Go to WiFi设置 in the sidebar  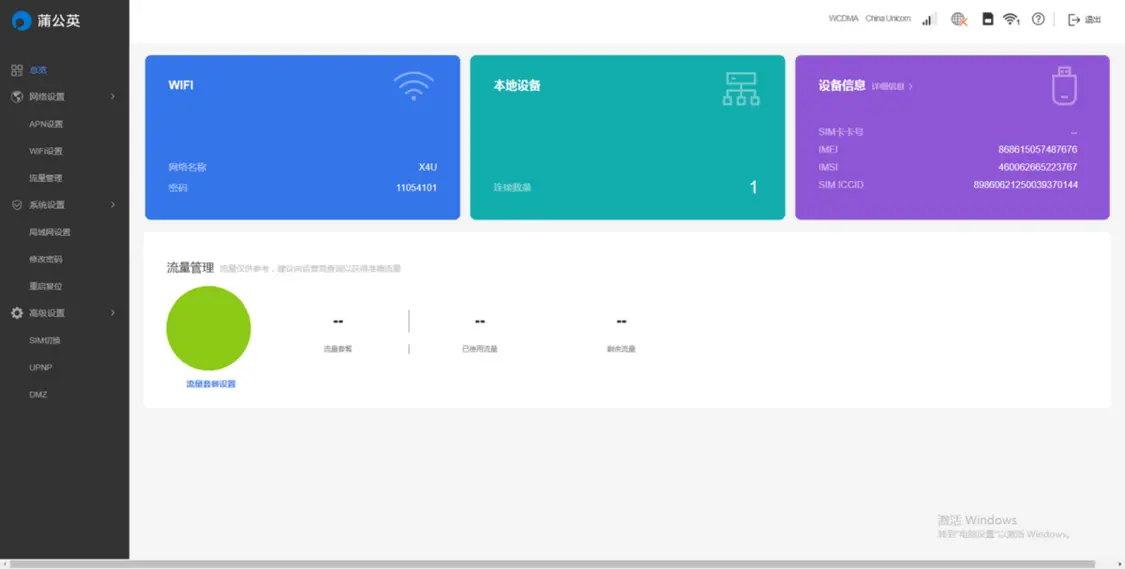click(x=46, y=151)
